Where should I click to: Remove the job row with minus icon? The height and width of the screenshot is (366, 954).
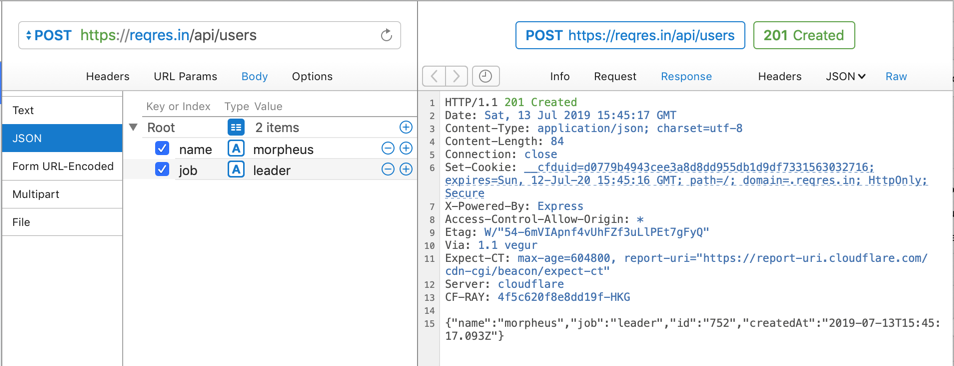[388, 170]
